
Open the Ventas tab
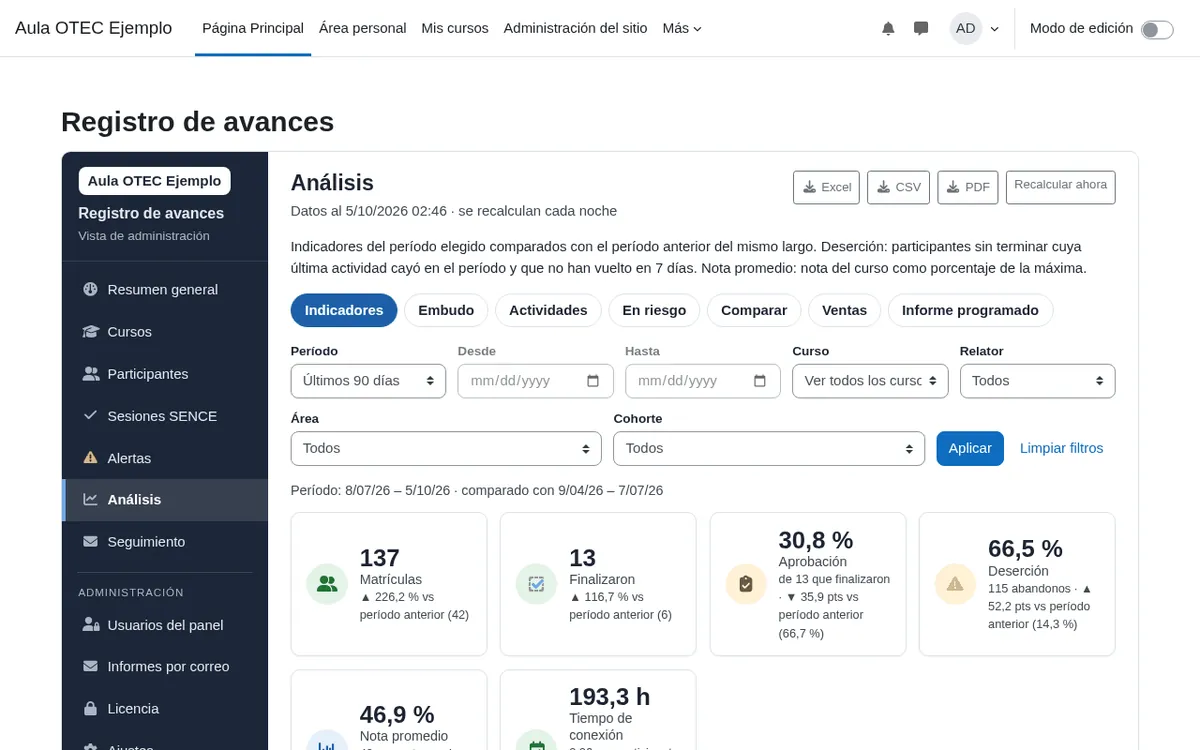pyautogui.click(x=844, y=310)
